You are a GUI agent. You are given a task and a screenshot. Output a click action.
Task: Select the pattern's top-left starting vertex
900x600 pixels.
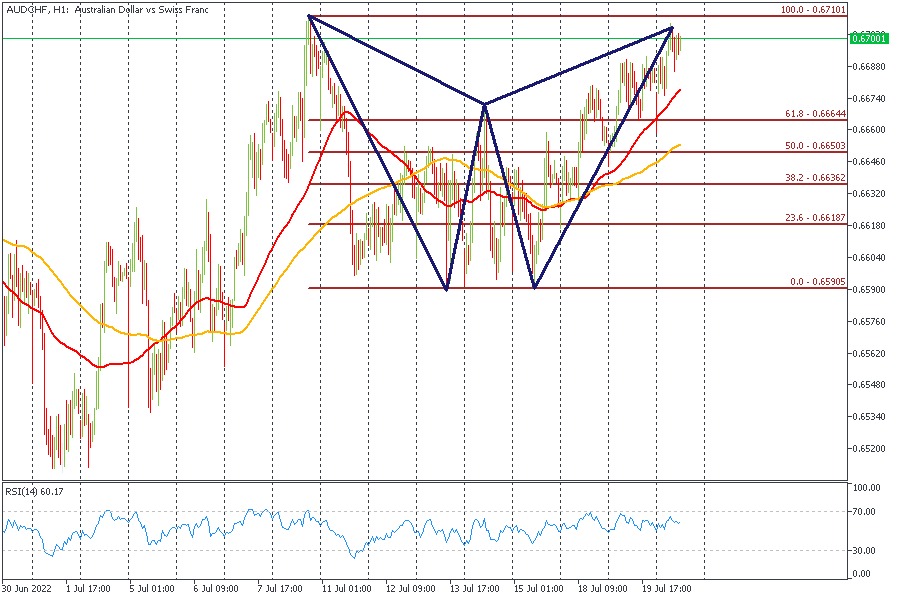coord(309,16)
